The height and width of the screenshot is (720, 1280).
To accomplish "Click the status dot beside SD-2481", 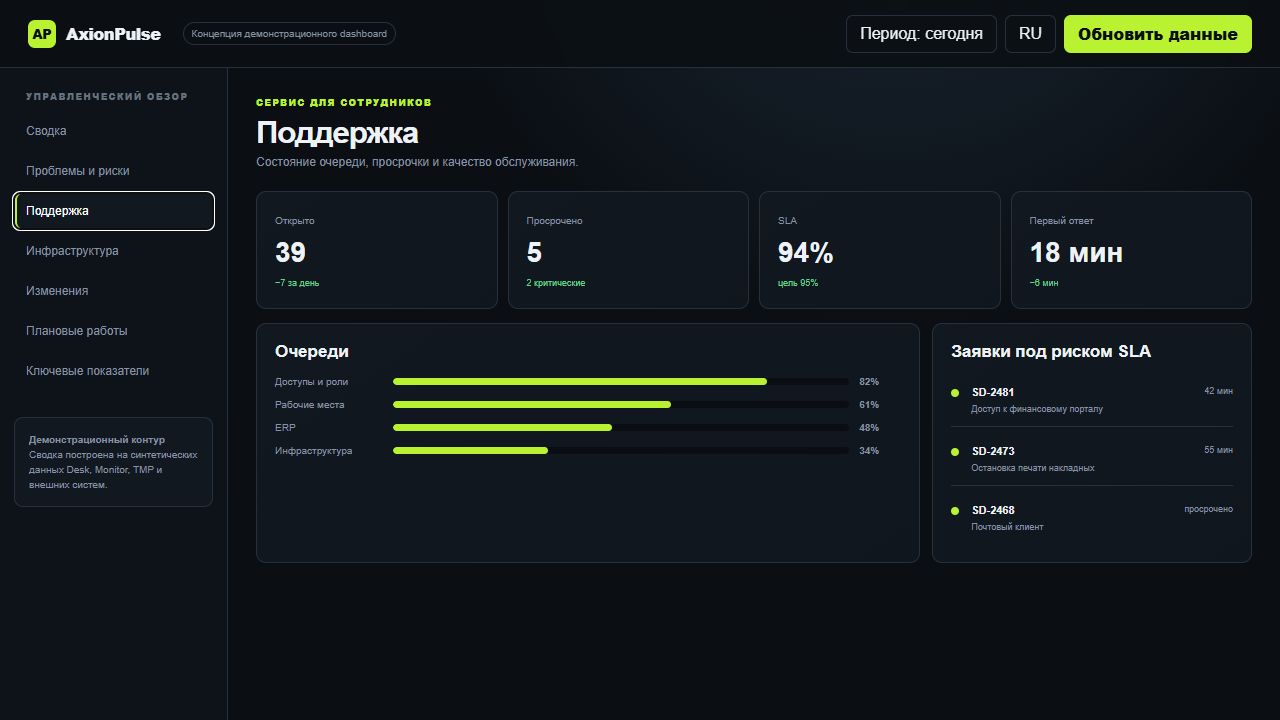I will click(955, 393).
